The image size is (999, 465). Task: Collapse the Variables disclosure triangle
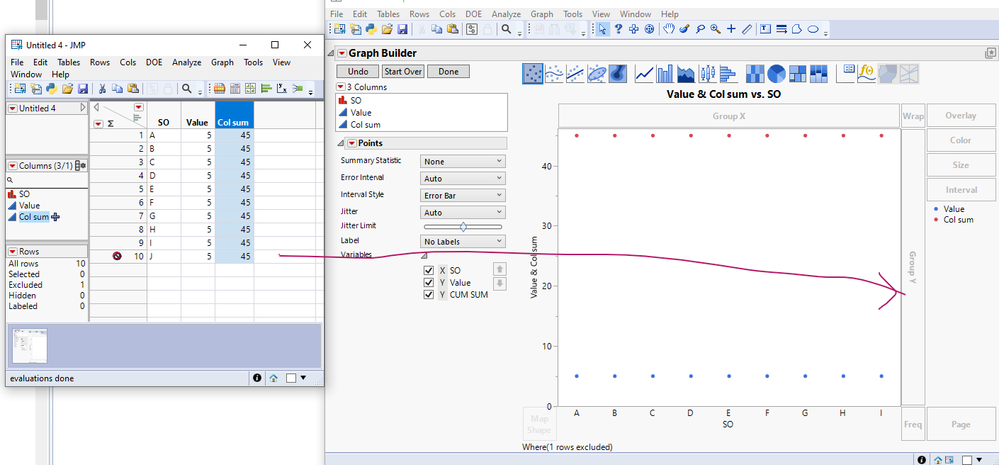[424, 255]
